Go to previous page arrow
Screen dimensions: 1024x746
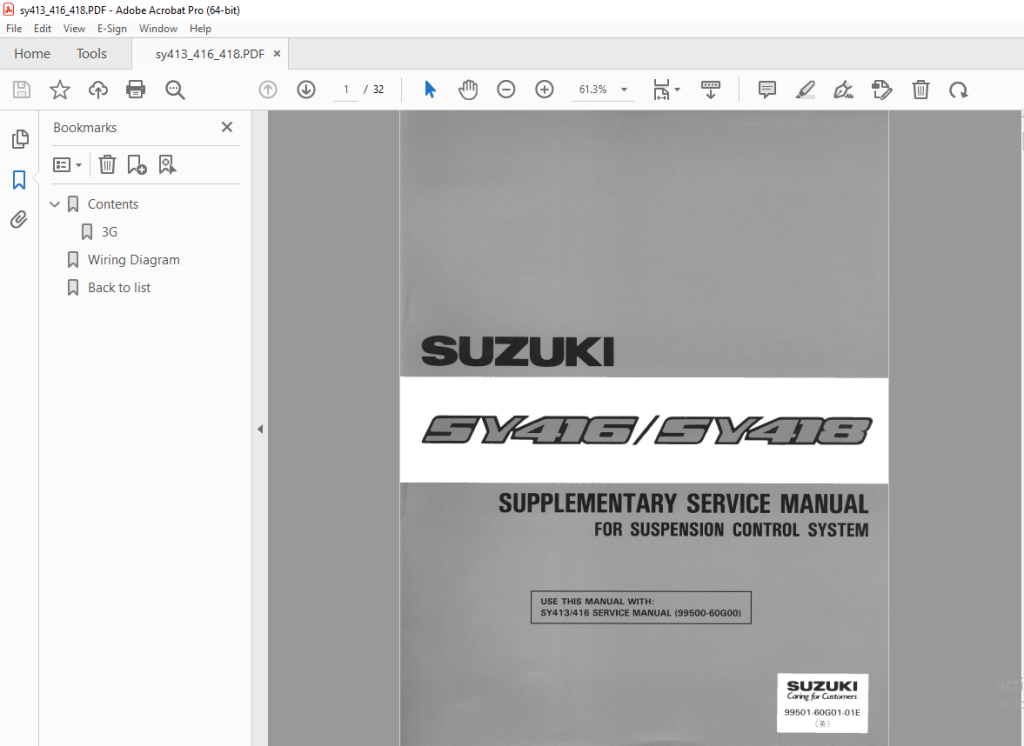(268, 89)
